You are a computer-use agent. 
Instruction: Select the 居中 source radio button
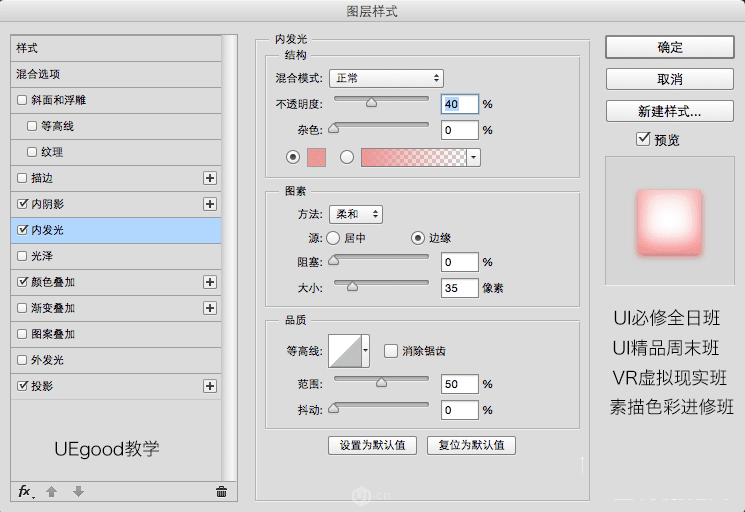332,238
